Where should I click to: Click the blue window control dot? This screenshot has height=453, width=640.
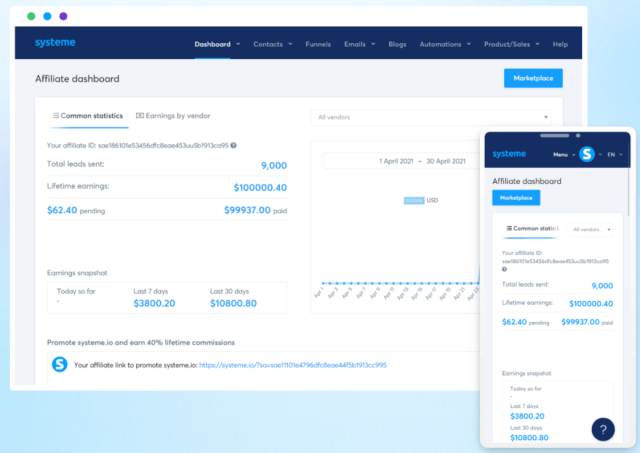coord(47,16)
